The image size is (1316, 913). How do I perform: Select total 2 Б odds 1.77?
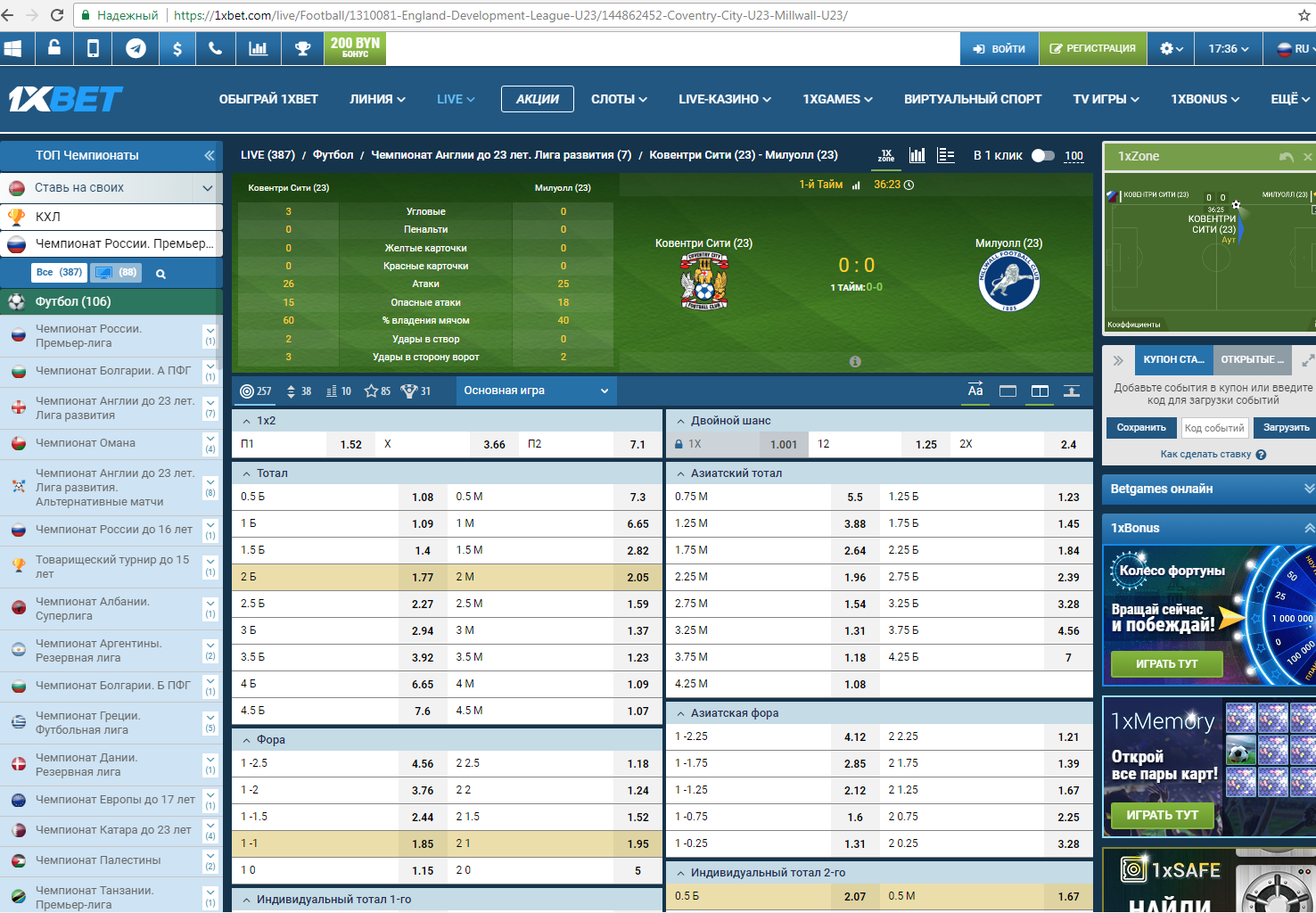pyautogui.click(x=340, y=577)
